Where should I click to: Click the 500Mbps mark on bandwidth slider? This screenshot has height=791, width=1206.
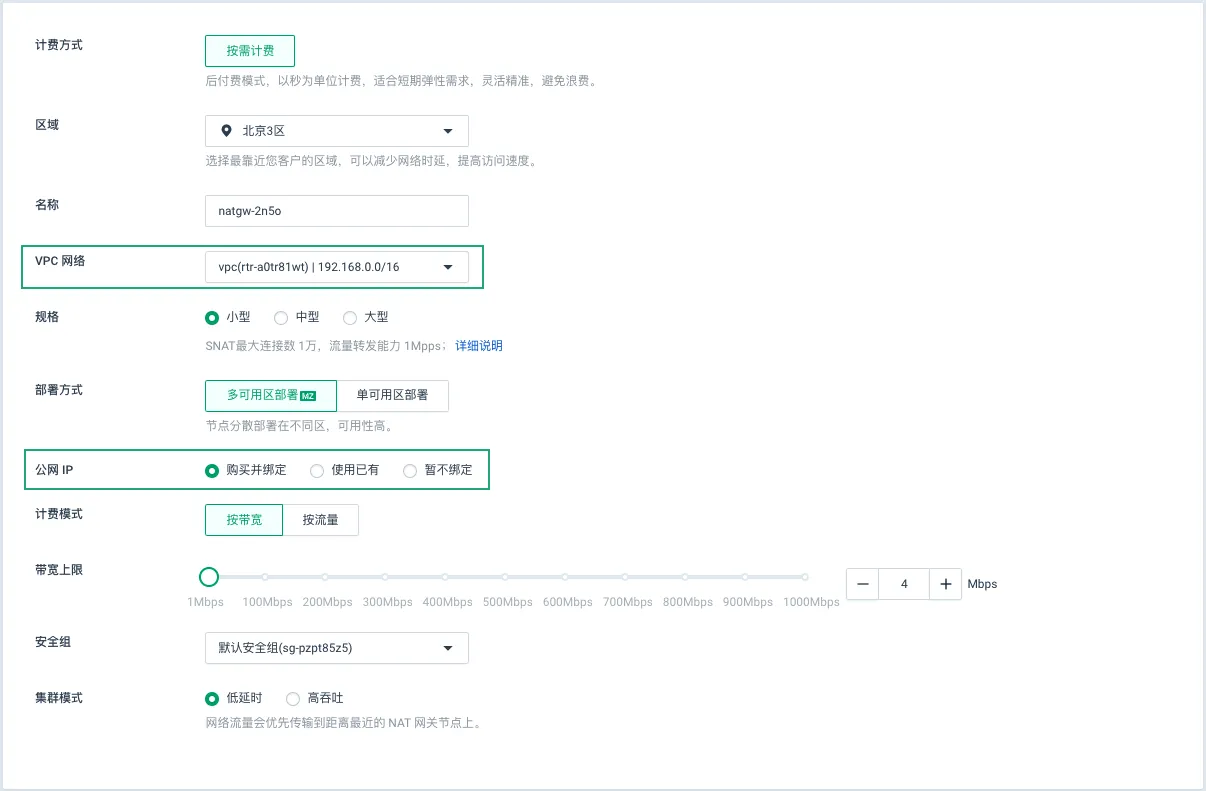click(505, 577)
